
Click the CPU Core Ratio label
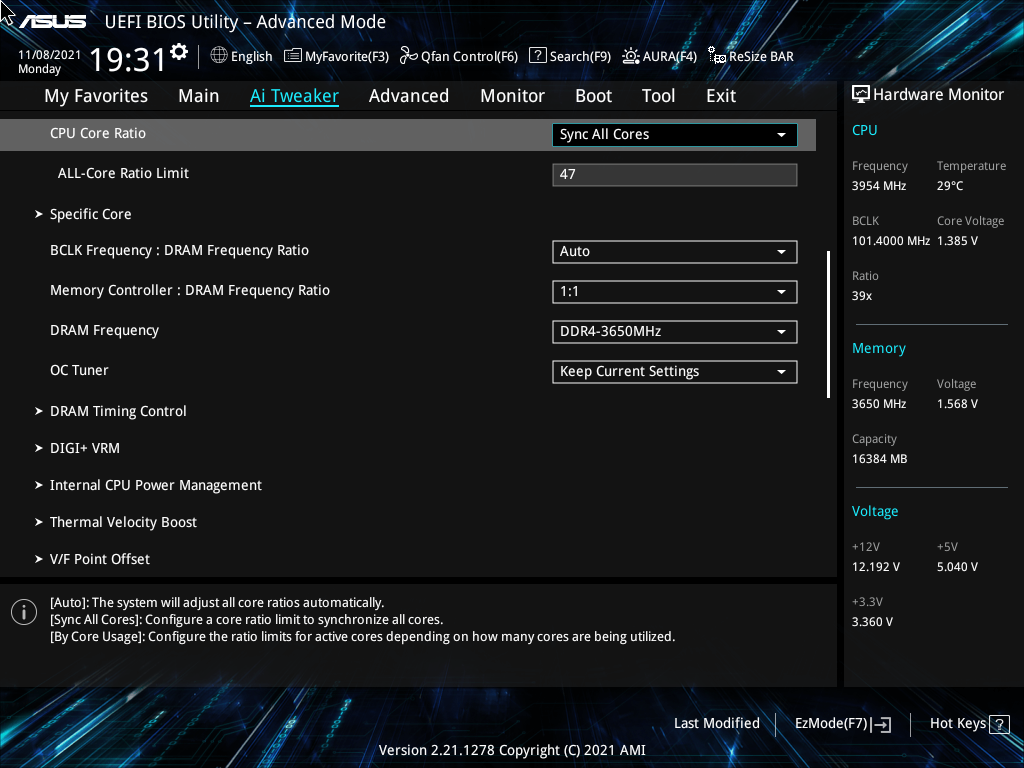pos(98,133)
